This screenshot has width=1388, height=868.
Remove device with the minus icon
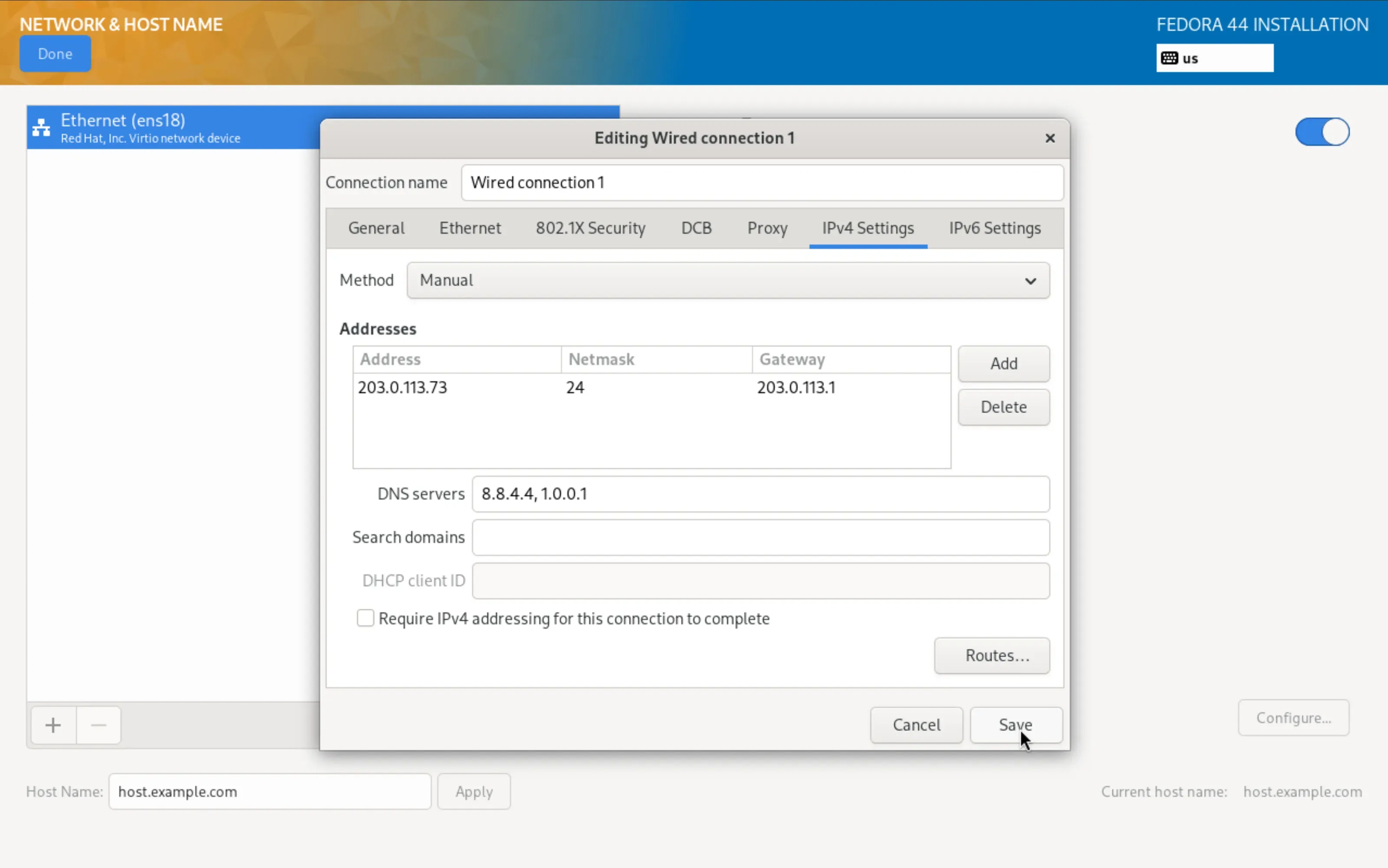tap(99, 725)
